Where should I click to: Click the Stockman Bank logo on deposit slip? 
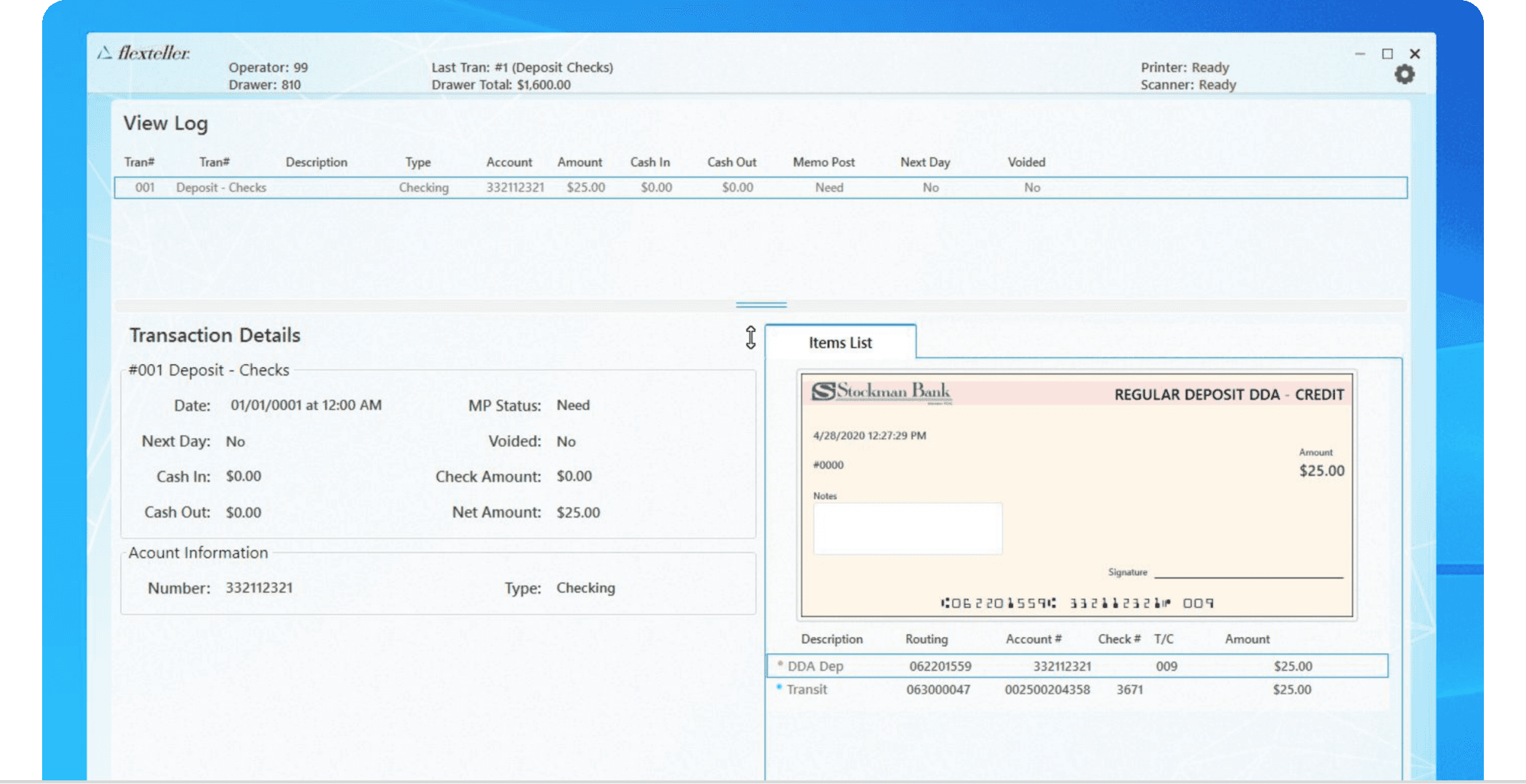tap(881, 391)
